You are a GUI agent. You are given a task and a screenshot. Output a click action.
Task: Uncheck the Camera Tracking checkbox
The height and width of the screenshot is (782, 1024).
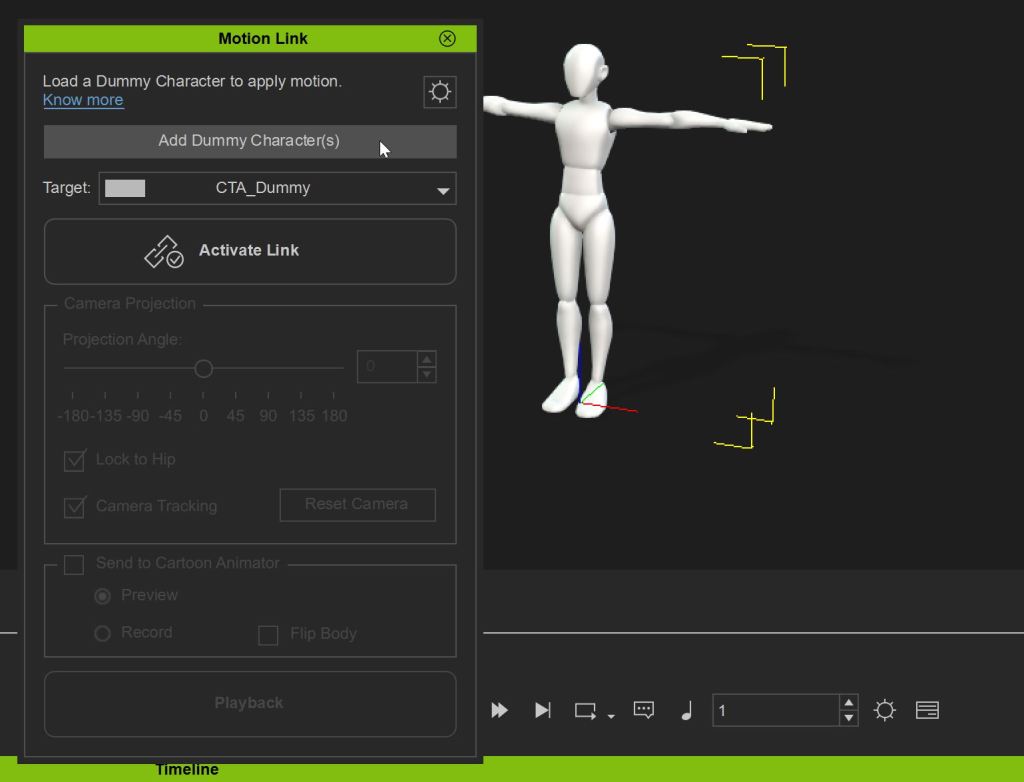(73, 508)
